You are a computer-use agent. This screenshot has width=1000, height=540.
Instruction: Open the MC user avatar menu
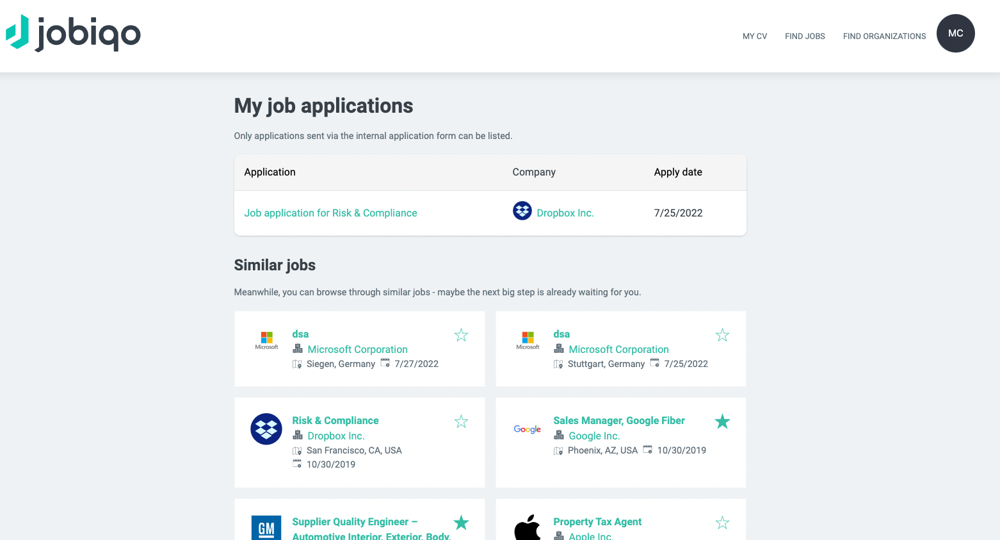[955, 34]
